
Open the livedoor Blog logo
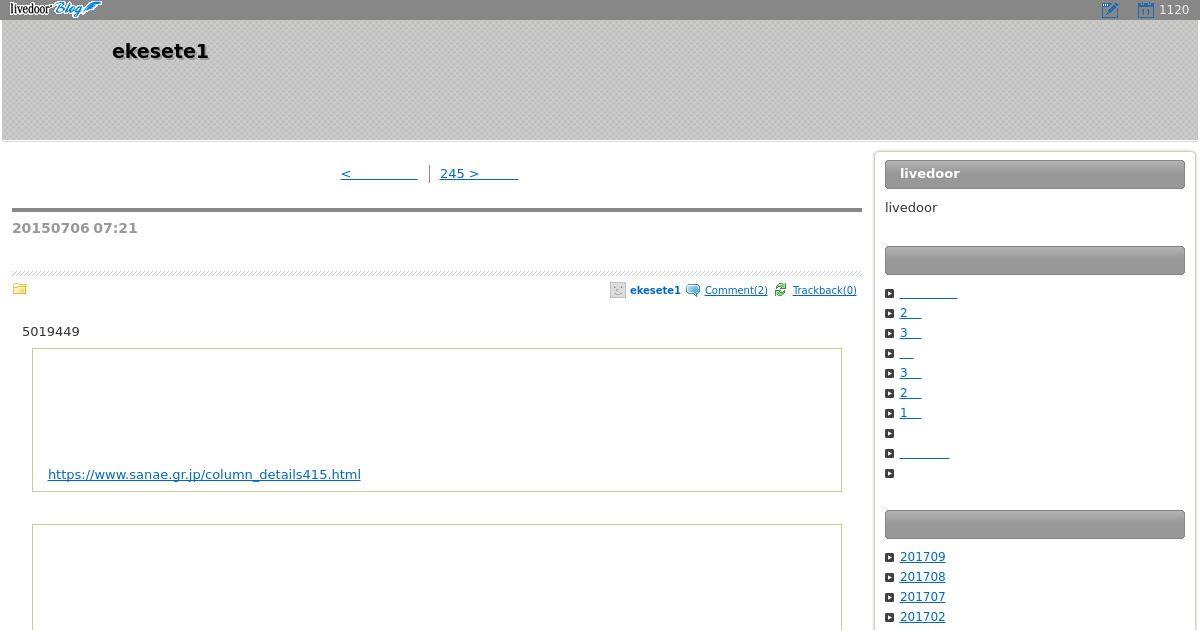[x=55, y=9]
